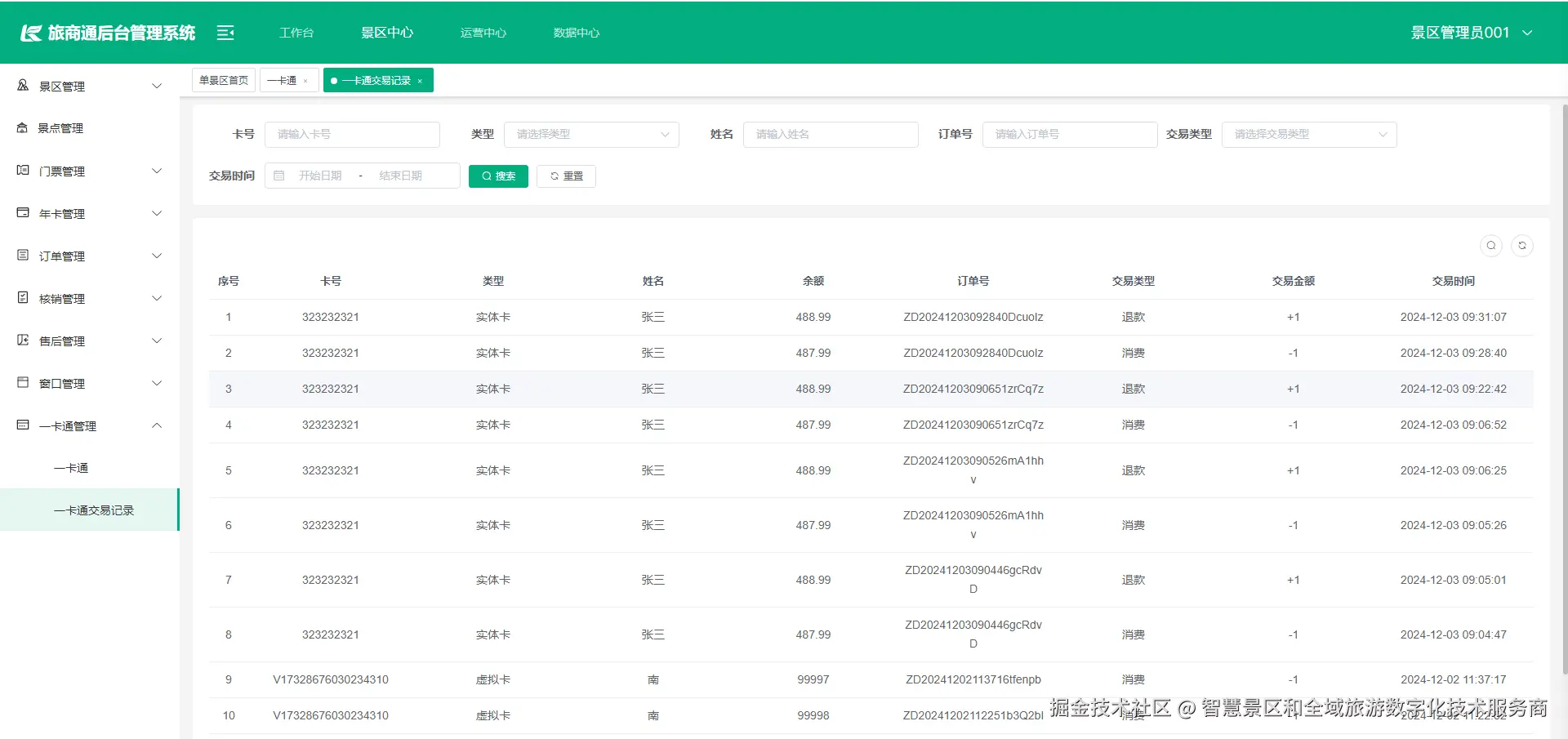Click the 重置 button

(x=566, y=176)
